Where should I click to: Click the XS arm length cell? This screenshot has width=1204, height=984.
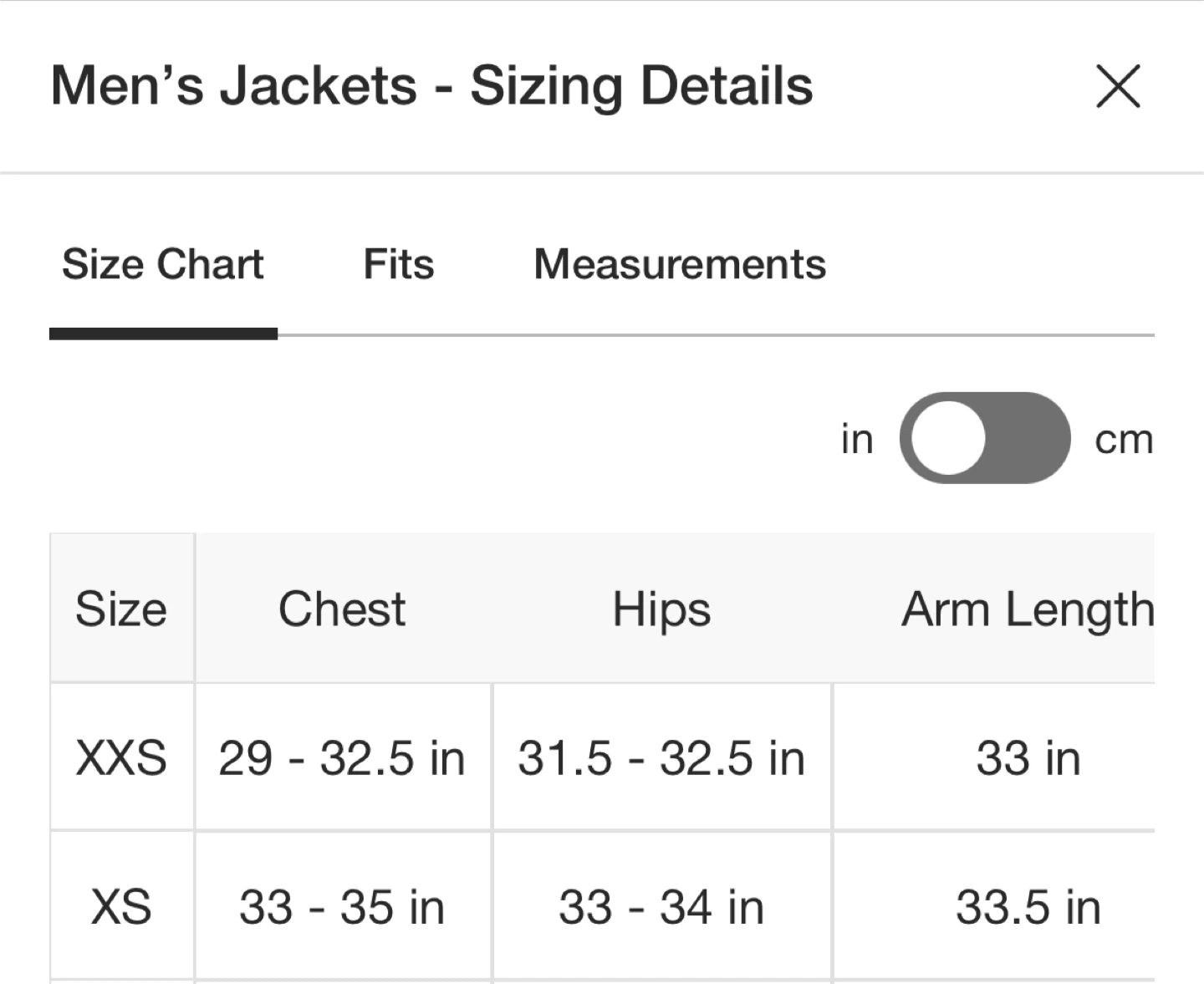pos(1028,907)
